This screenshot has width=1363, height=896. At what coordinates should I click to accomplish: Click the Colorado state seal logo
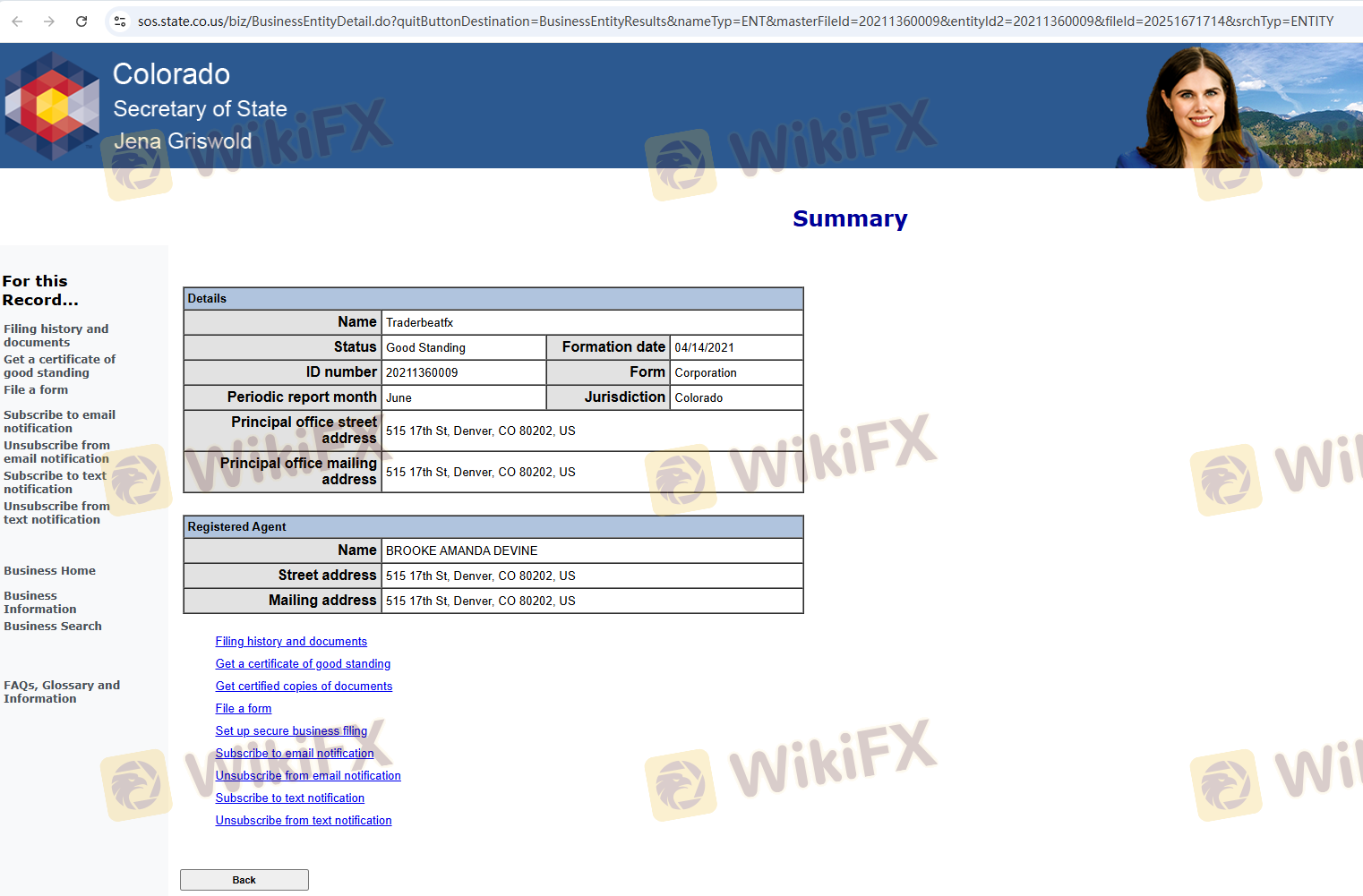click(52, 106)
